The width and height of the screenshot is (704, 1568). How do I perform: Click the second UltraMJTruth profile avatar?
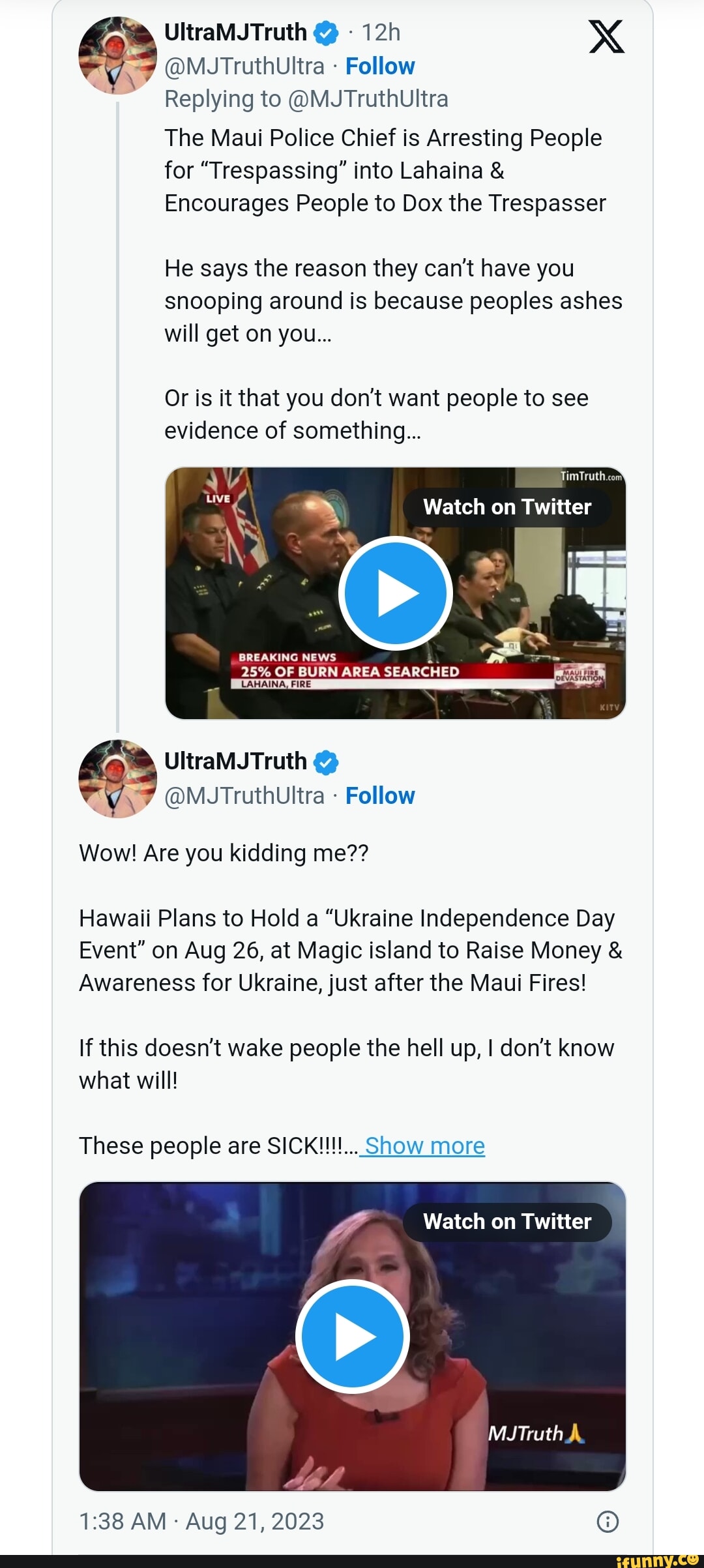pyautogui.click(x=117, y=778)
